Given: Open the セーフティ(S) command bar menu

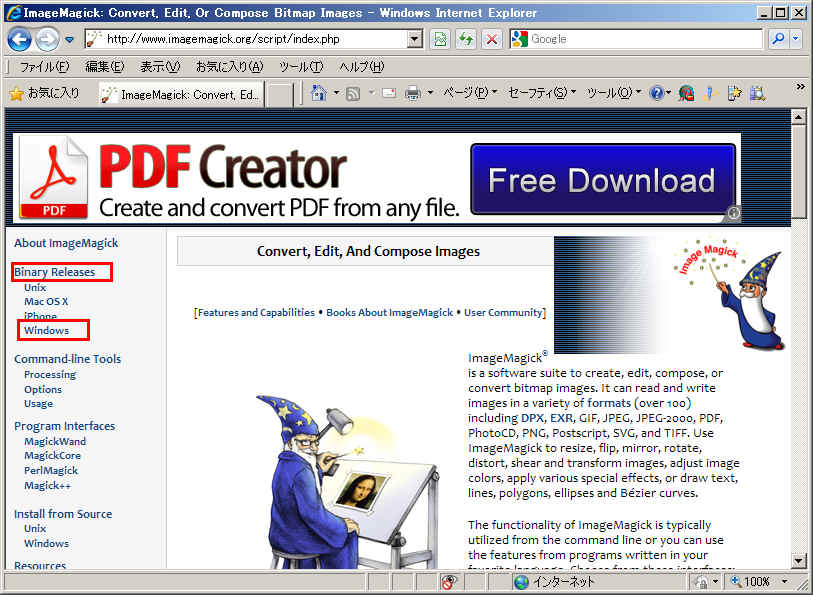Looking at the screenshot, I should [542, 93].
